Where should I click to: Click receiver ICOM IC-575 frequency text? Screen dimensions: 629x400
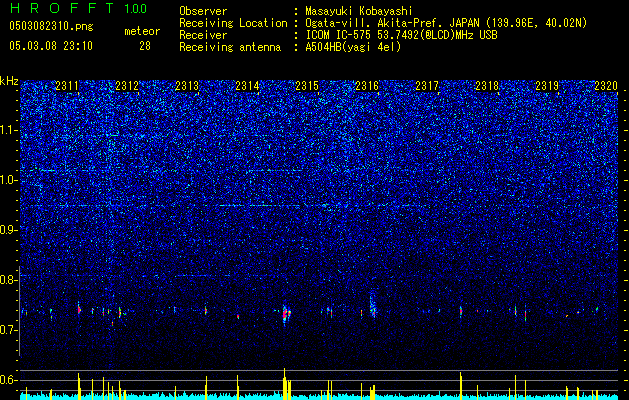pos(401,35)
